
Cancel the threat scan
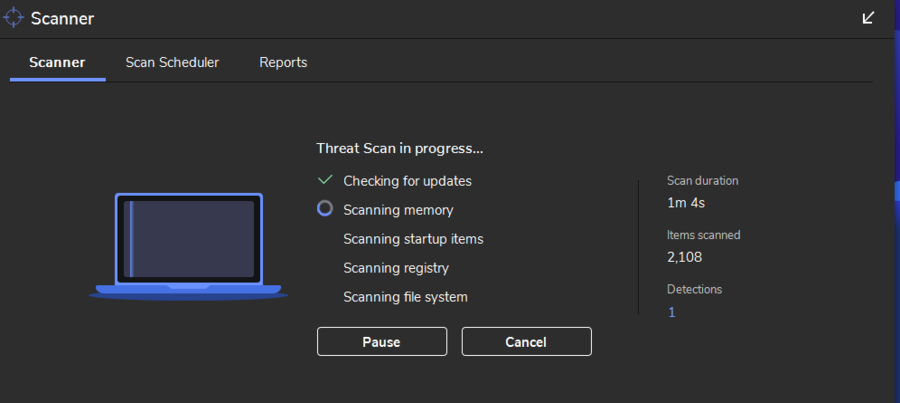[526, 342]
